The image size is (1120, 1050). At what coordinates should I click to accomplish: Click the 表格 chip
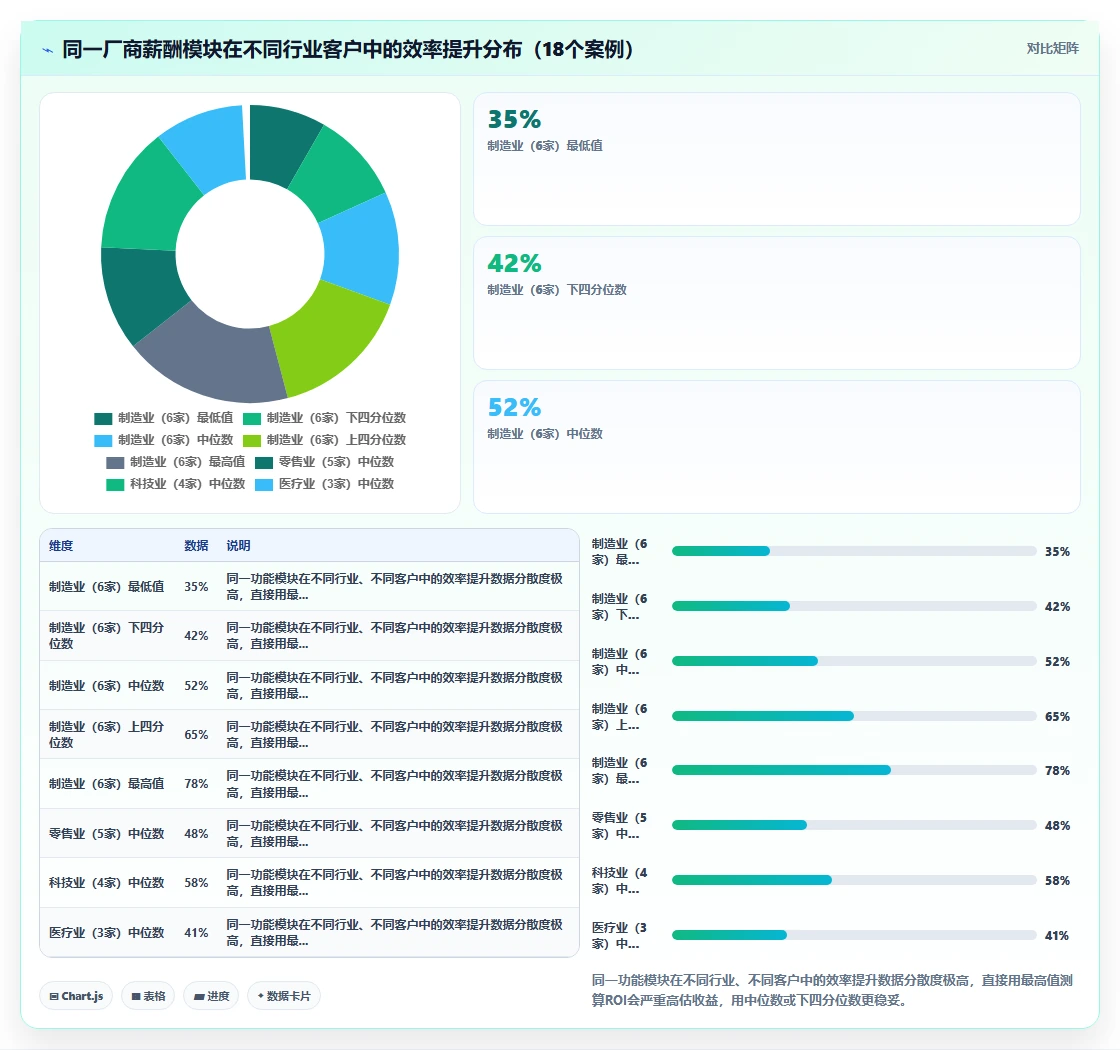click(x=148, y=996)
